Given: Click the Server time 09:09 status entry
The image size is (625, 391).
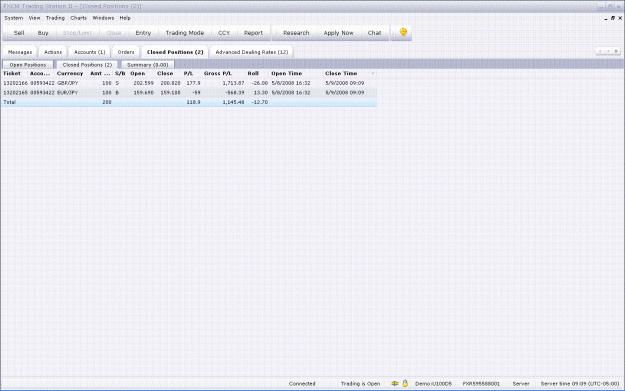Looking at the screenshot, I should [x=580, y=384].
